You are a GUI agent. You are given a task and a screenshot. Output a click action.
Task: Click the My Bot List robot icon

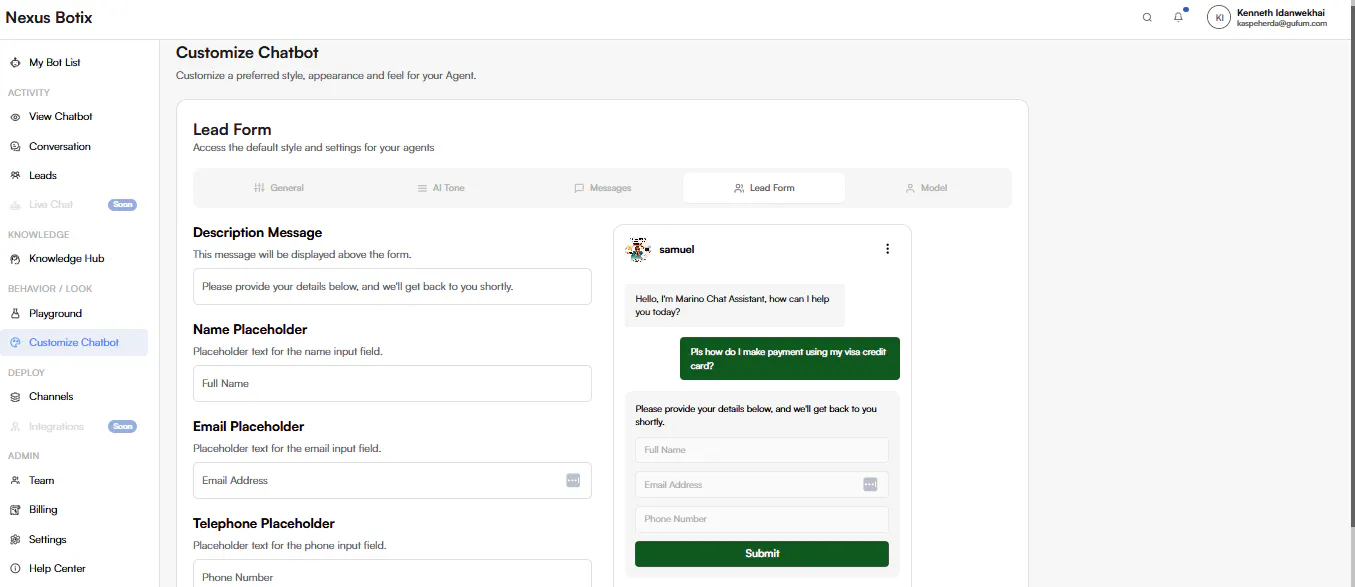pyautogui.click(x=15, y=62)
